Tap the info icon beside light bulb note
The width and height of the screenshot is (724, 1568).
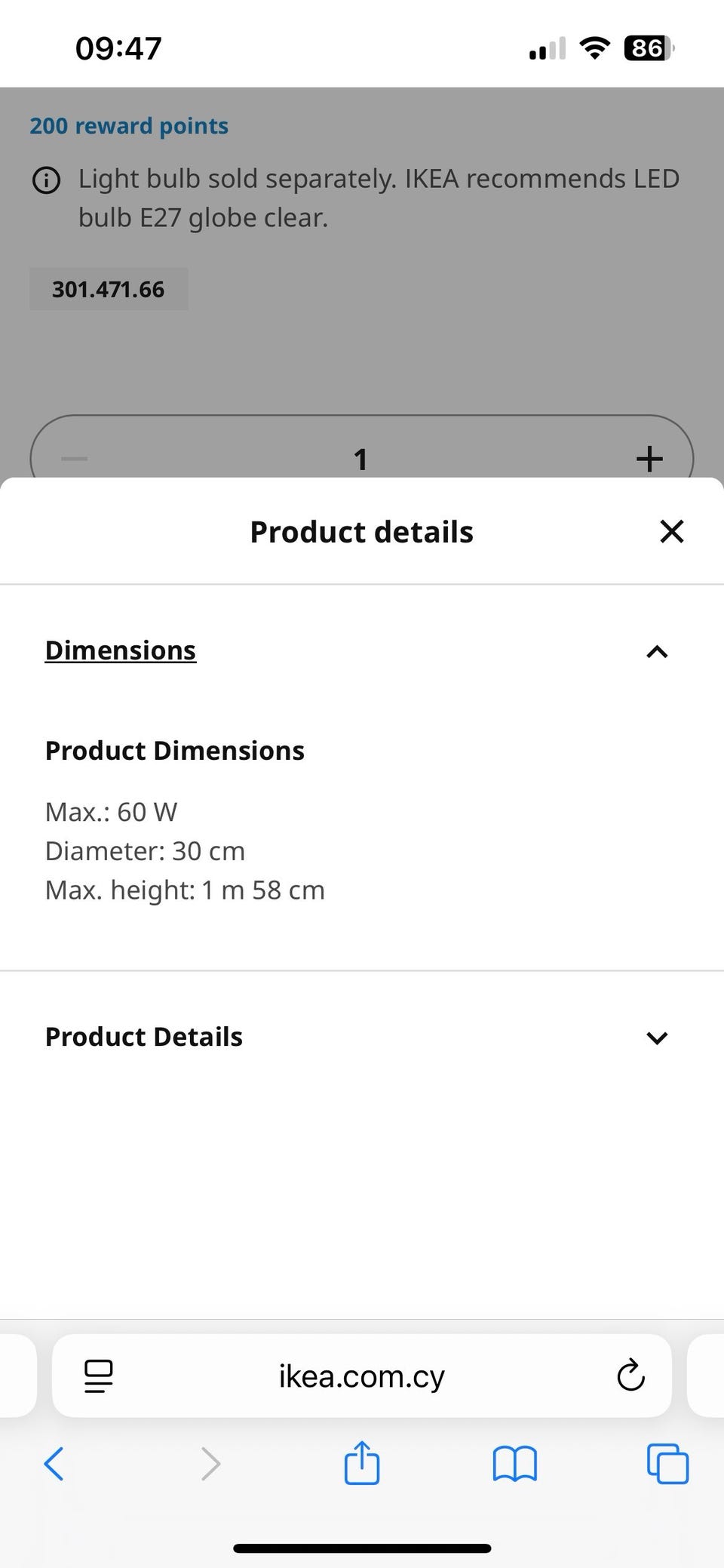click(46, 180)
